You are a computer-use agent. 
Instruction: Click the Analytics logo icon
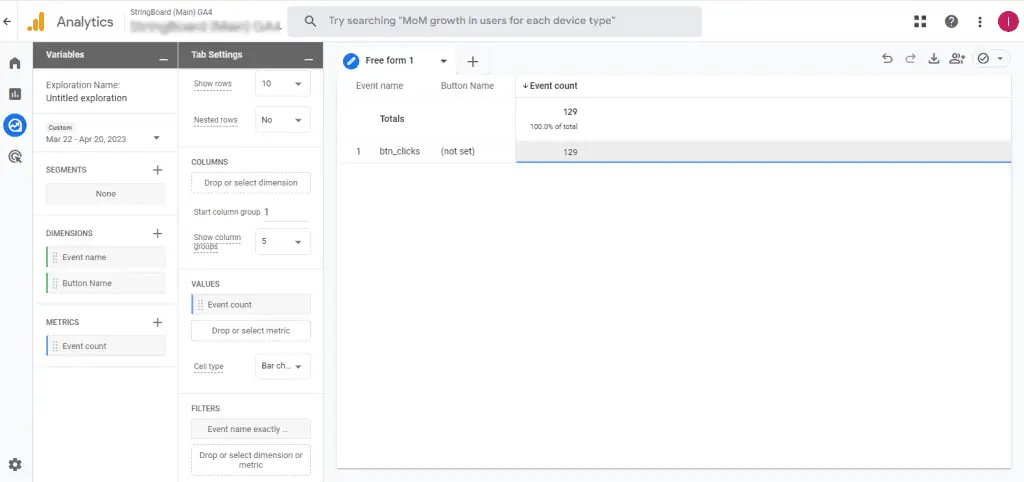35,22
